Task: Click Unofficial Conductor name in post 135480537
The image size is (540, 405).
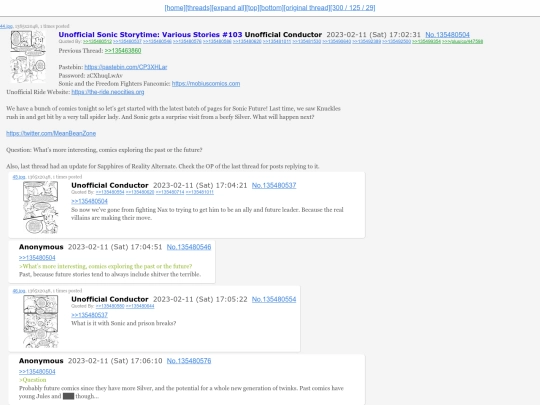Action: (x=110, y=185)
